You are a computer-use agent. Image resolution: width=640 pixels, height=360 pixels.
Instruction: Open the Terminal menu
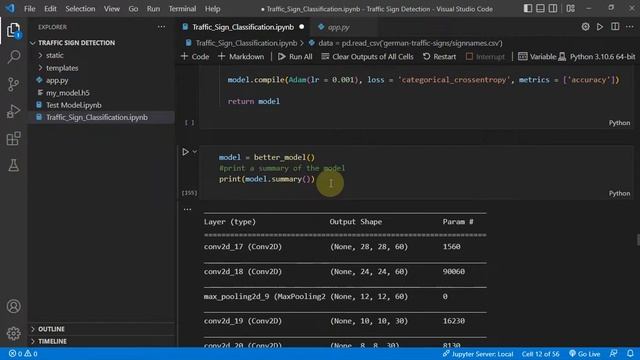[182, 9]
